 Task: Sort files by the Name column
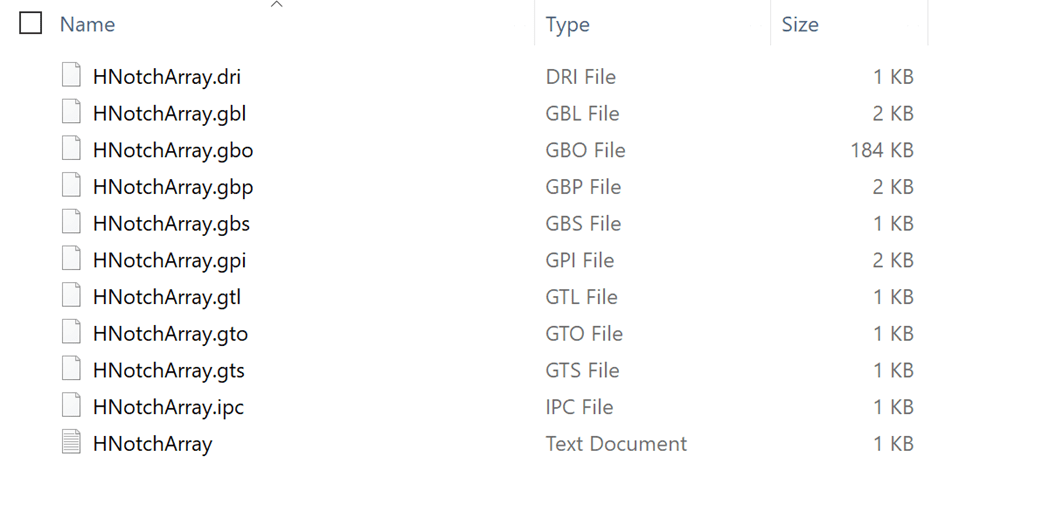point(88,25)
